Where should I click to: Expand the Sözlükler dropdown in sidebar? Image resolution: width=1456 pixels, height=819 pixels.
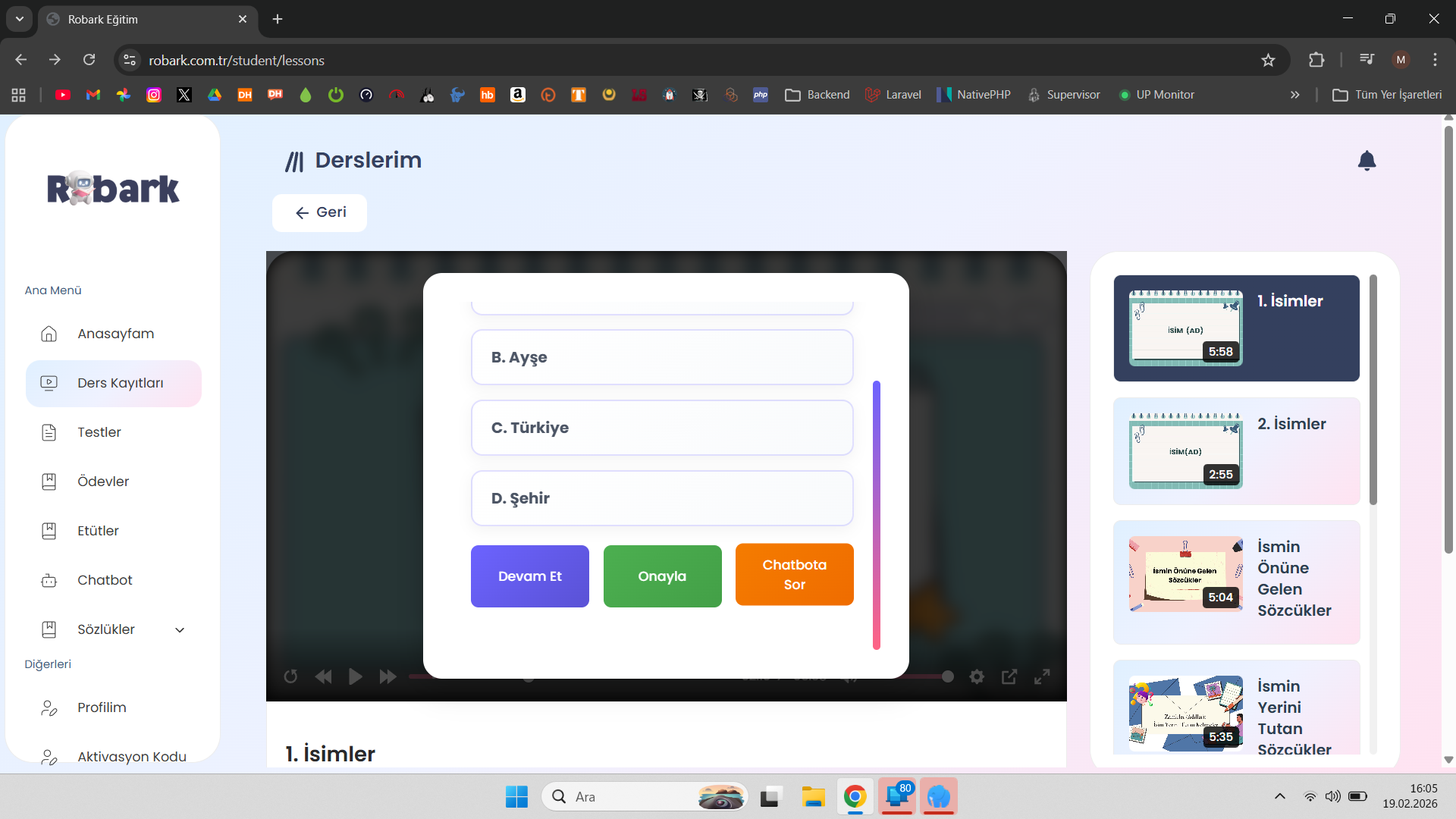pos(180,629)
